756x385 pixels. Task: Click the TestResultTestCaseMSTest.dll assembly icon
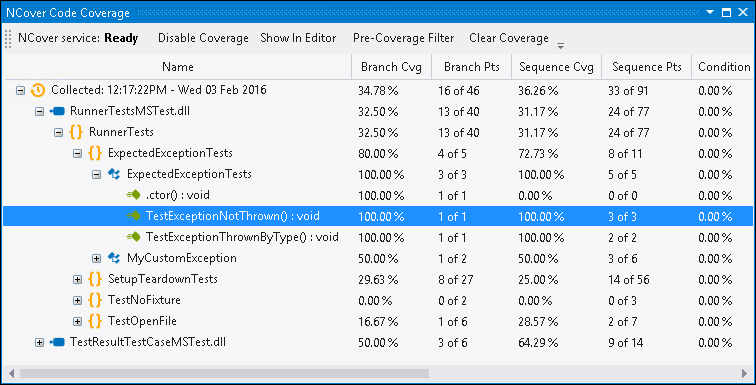[57, 342]
